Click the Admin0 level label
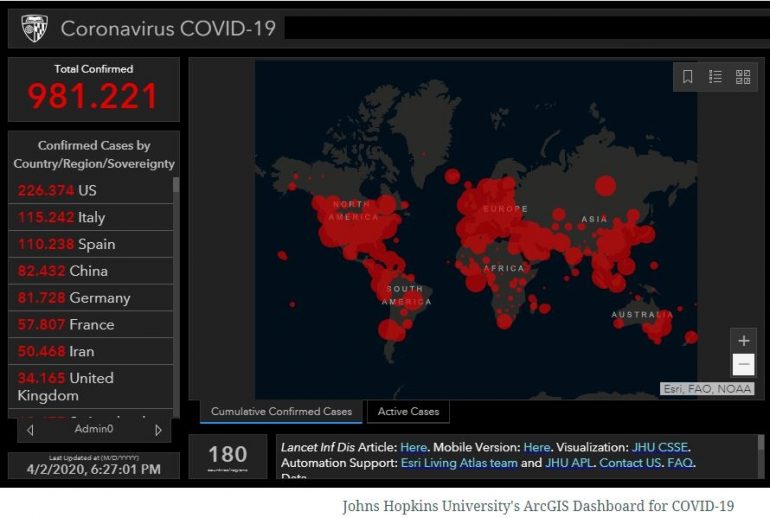The width and height of the screenshot is (770, 518). 94,429
